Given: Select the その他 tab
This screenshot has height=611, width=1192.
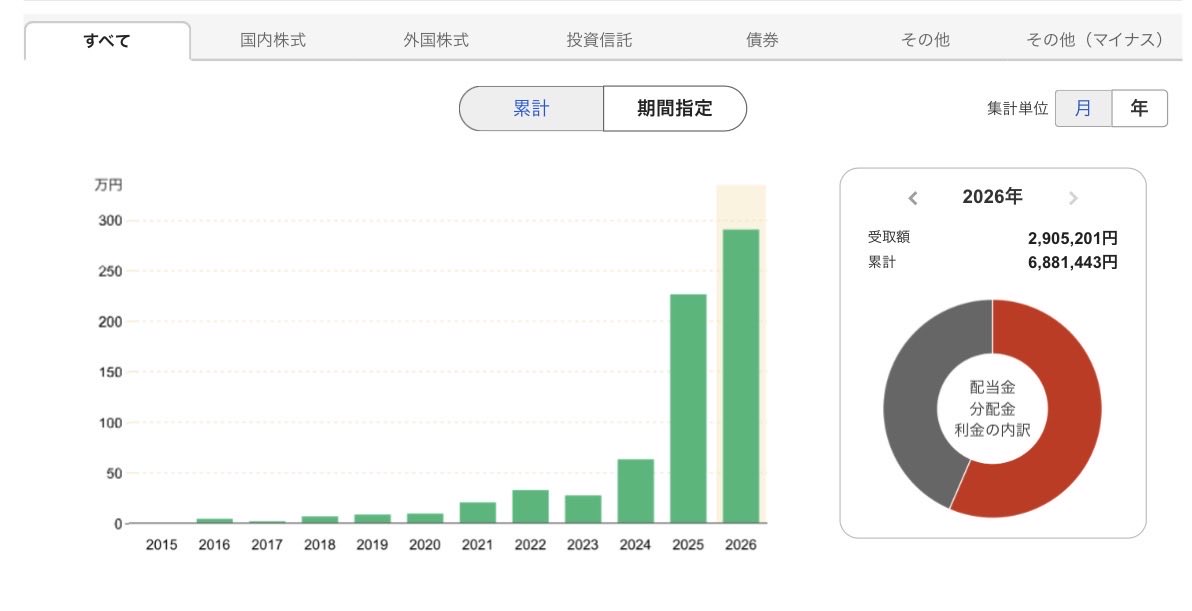Looking at the screenshot, I should 925,40.
